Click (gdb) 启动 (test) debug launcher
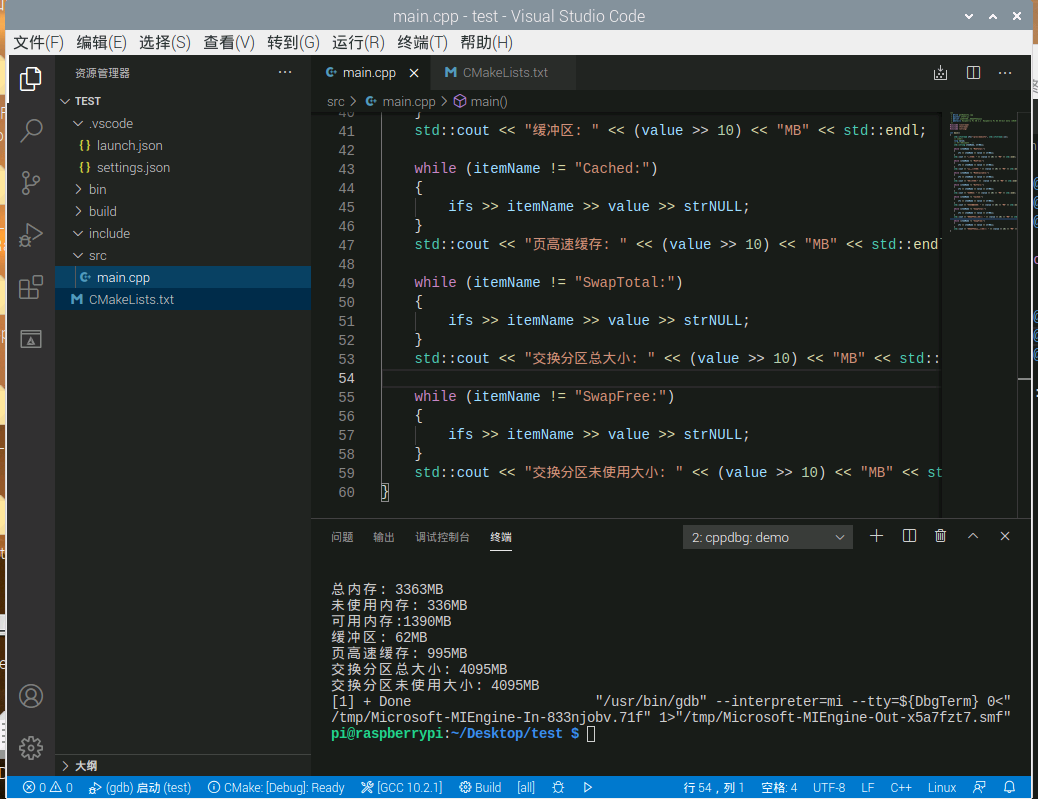The width and height of the screenshot is (1038, 799). coord(140,788)
